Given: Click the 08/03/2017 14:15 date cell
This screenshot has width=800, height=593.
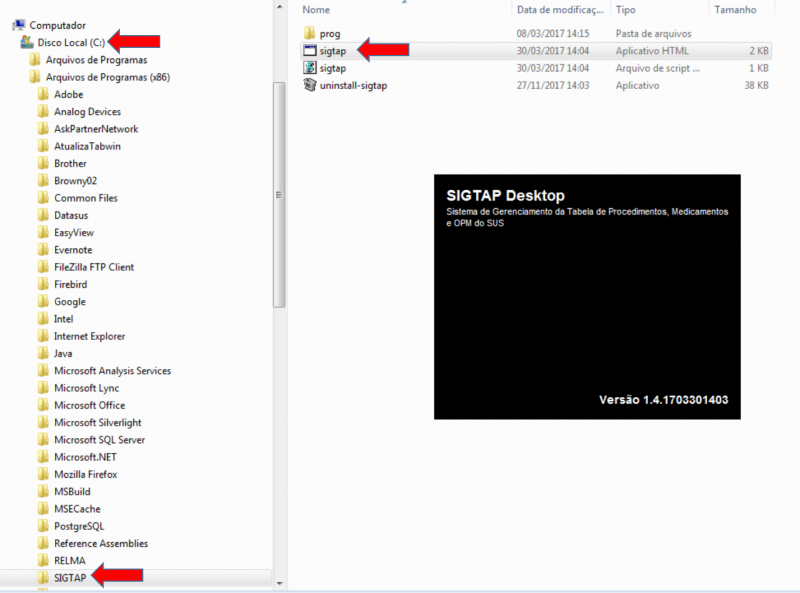Looking at the screenshot, I should pos(553,33).
